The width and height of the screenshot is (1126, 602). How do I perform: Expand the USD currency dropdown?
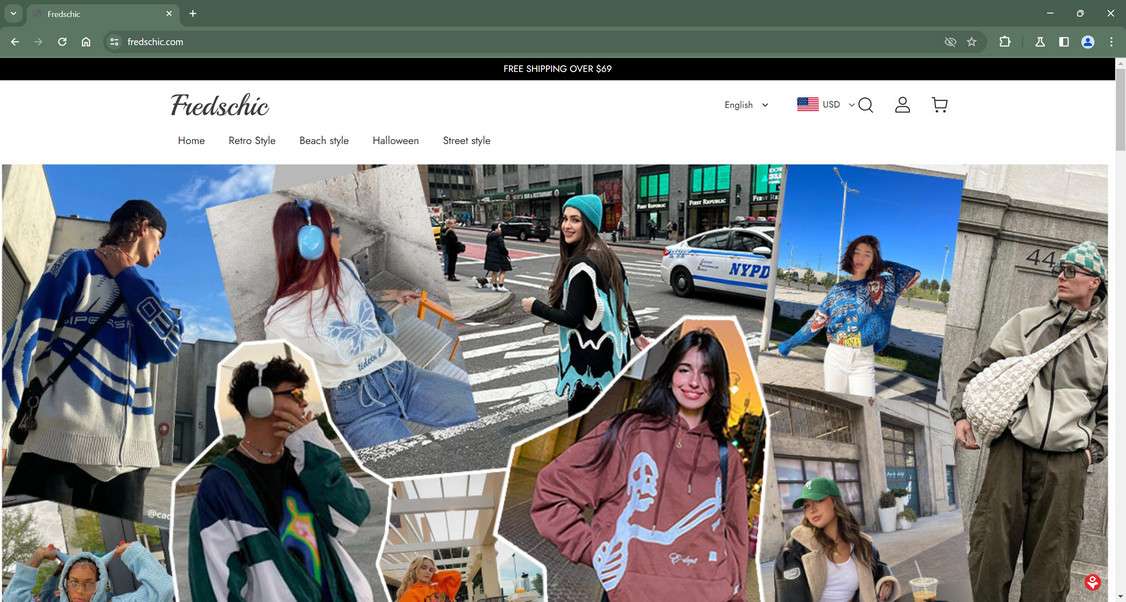coord(839,105)
